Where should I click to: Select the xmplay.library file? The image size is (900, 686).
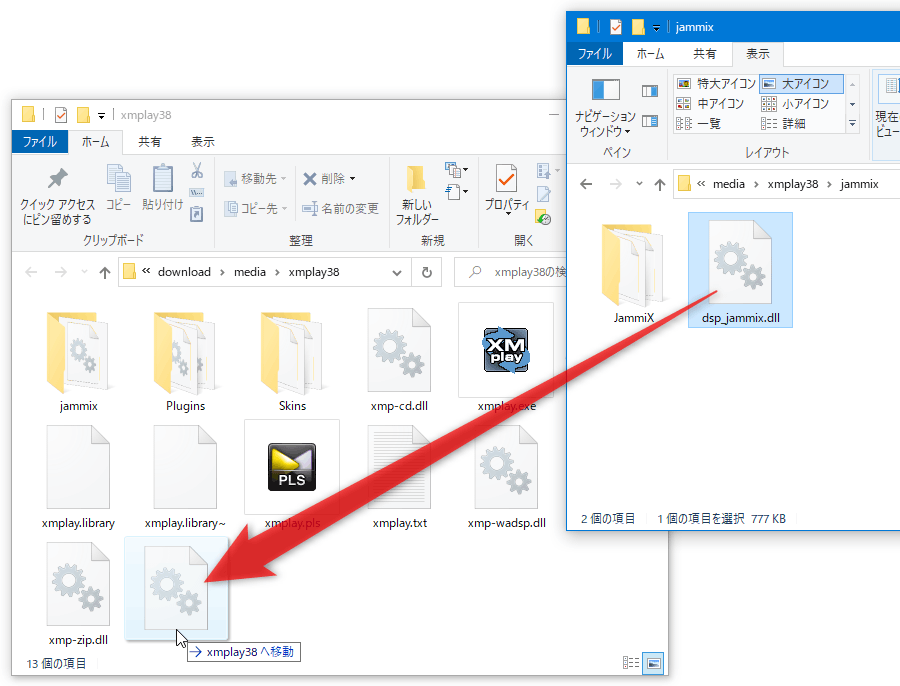(78, 475)
